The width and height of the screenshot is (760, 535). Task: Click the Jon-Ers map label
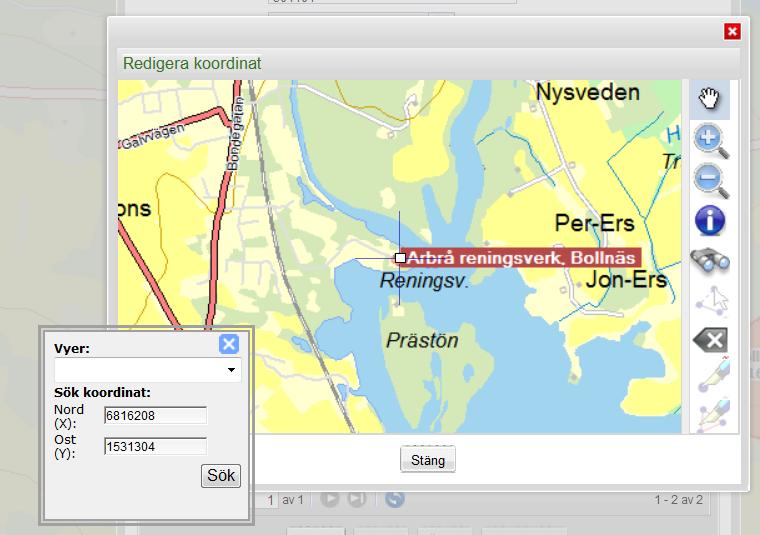click(x=626, y=279)
